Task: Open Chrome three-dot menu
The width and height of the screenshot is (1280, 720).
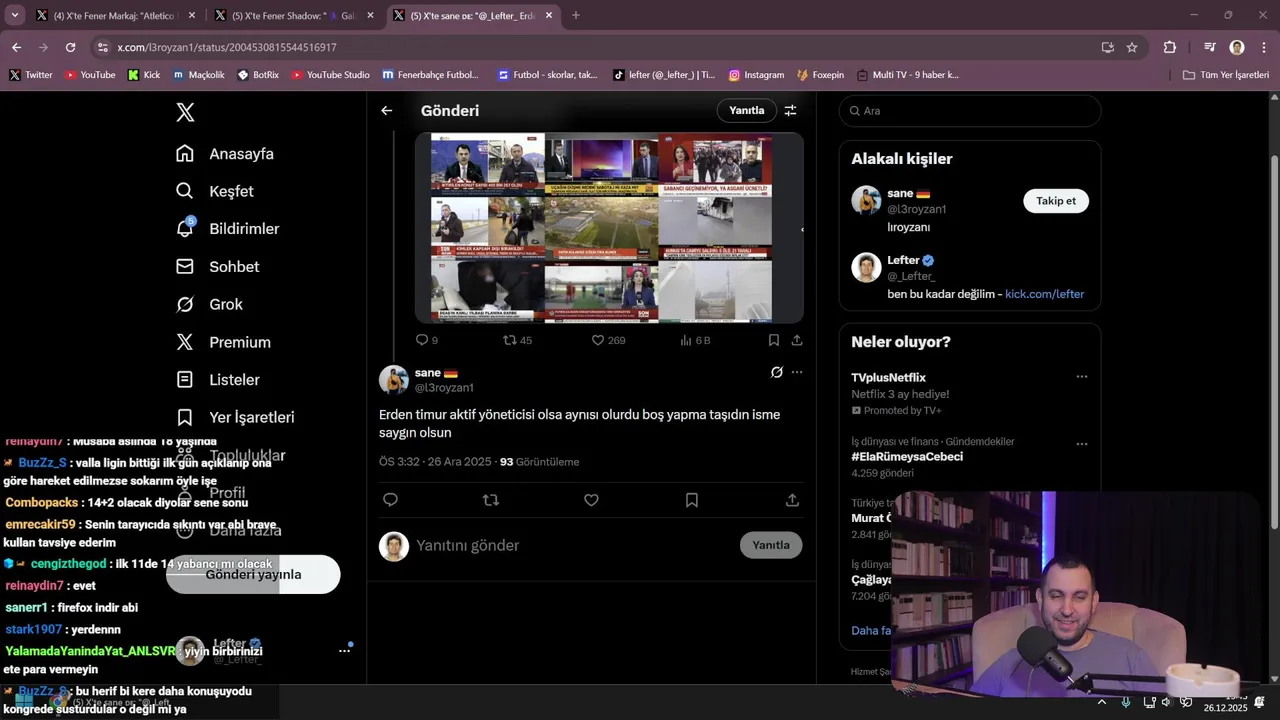Action: tap(1263, 47)
